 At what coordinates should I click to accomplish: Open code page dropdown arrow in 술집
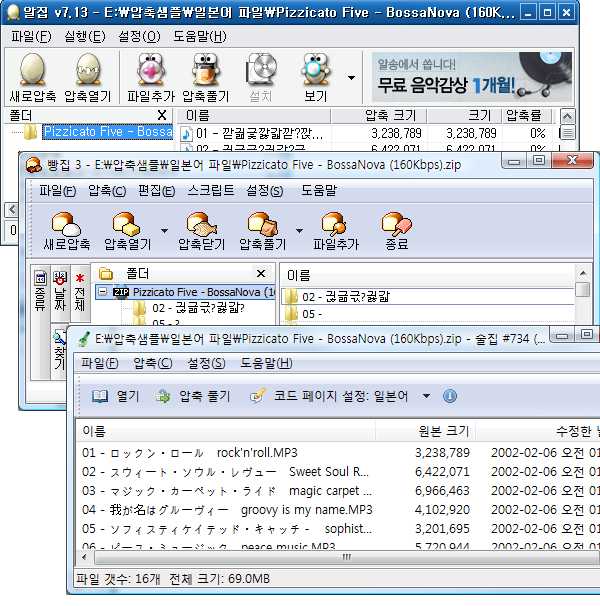click(x=426, y=396)
